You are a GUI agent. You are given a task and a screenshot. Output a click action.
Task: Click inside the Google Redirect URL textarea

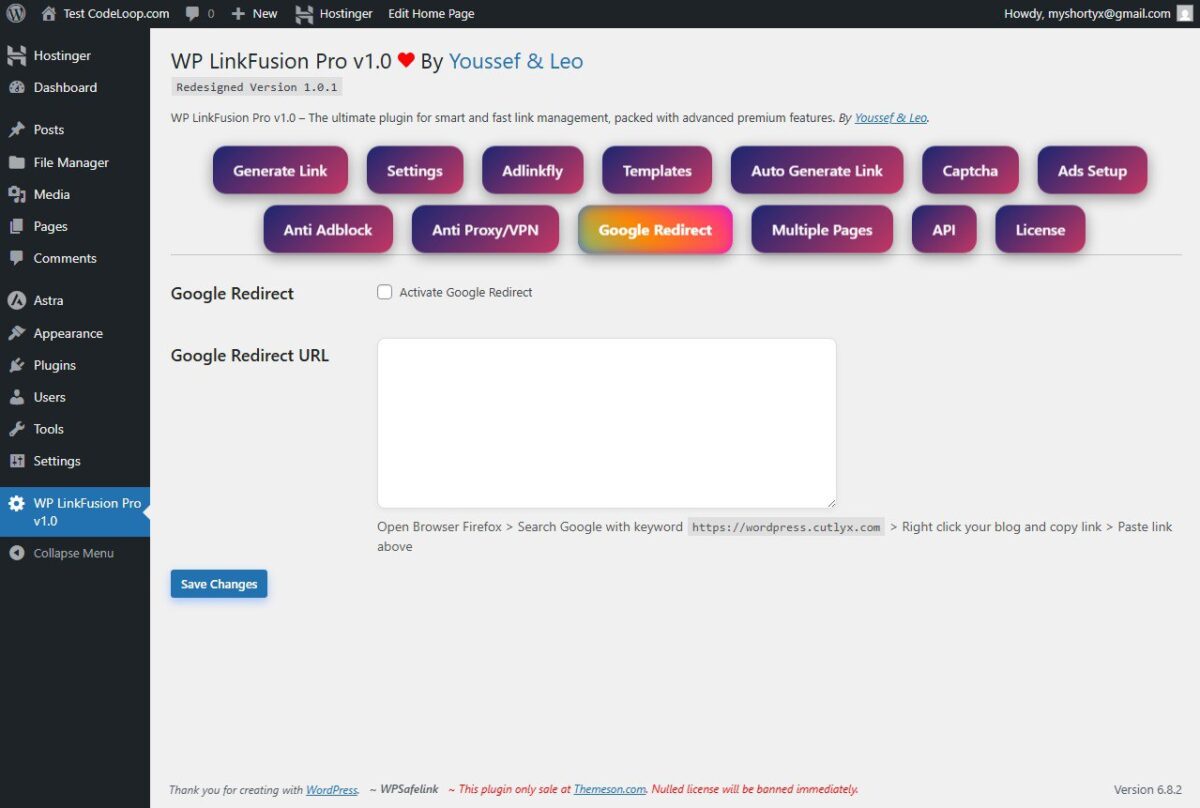606,423
